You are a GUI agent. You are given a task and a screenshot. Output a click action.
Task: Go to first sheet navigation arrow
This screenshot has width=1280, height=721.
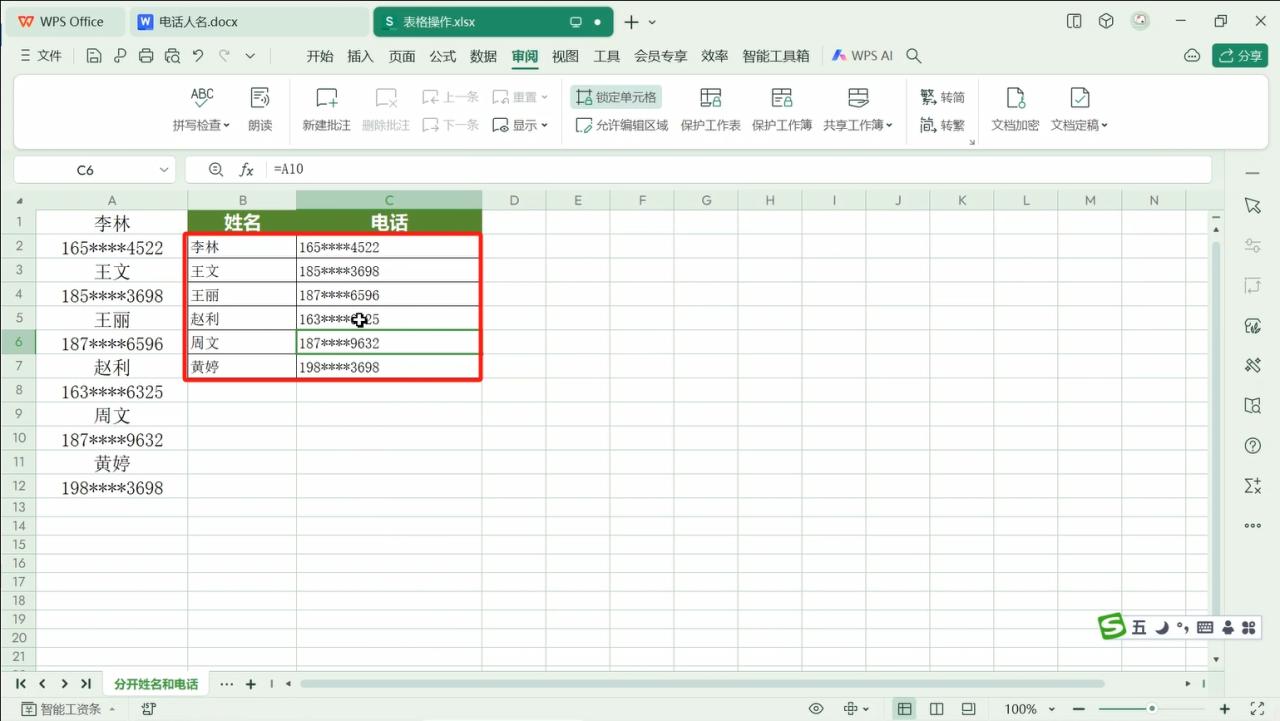point(21,684)
